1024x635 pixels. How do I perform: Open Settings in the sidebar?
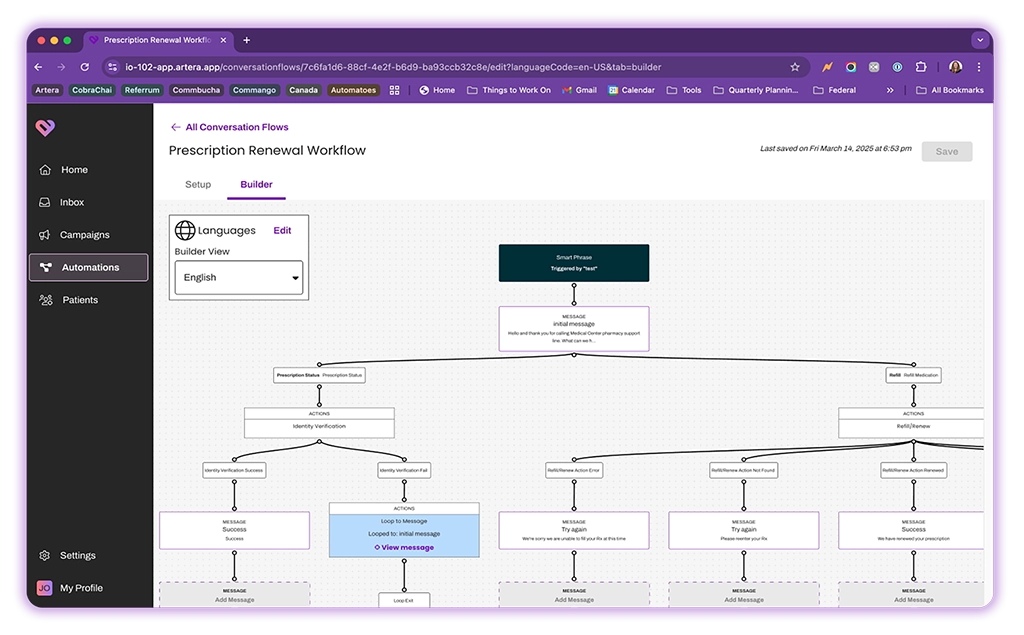pyautogui.click(x=77, y=555)
